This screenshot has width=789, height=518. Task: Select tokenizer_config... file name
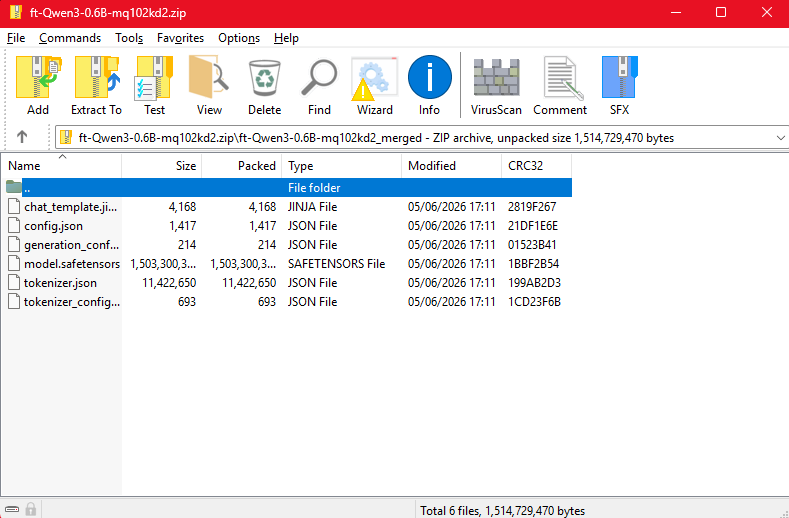click(x=72, y=302)
